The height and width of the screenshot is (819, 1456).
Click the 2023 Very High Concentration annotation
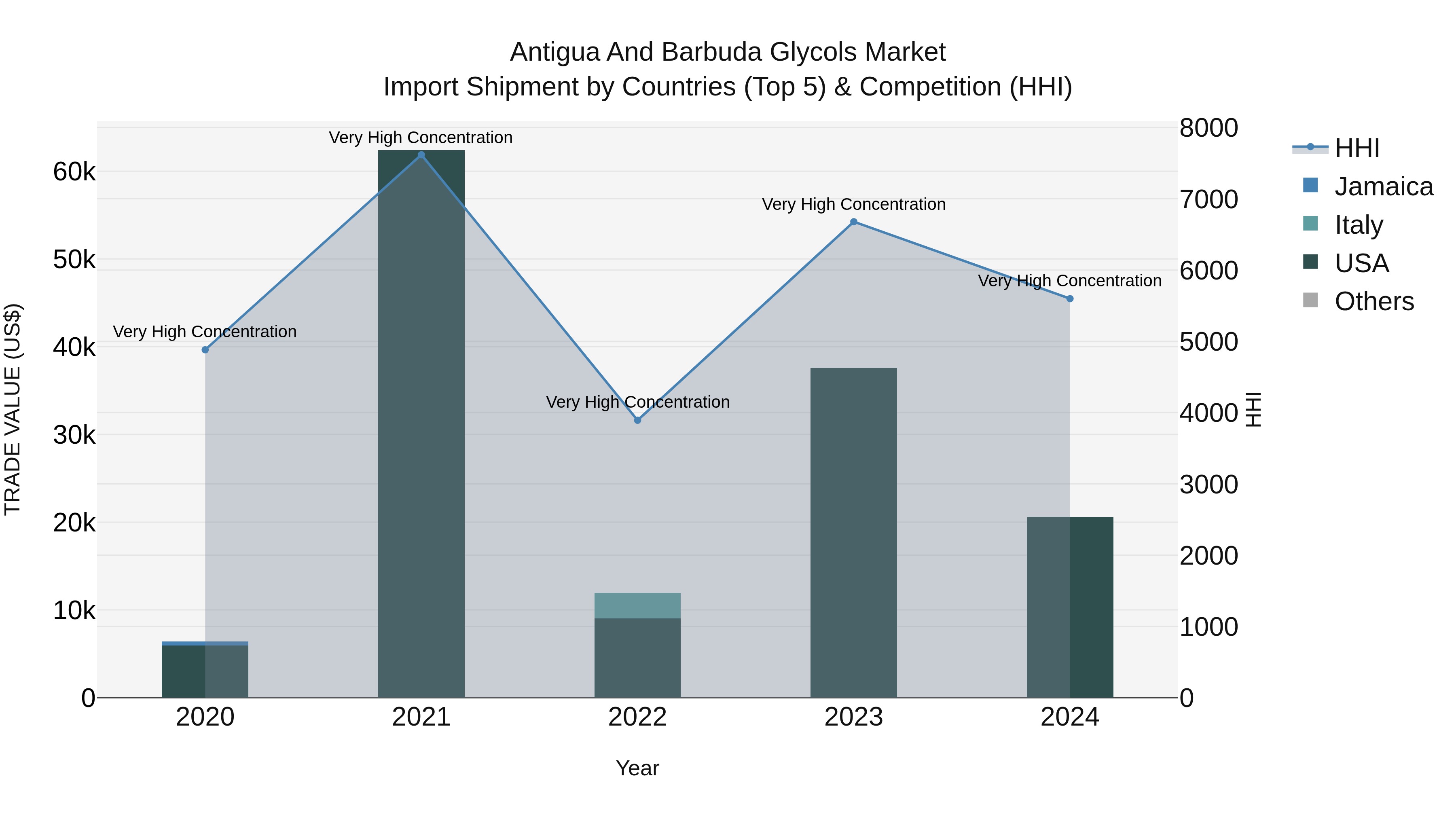tap(853, 205)
